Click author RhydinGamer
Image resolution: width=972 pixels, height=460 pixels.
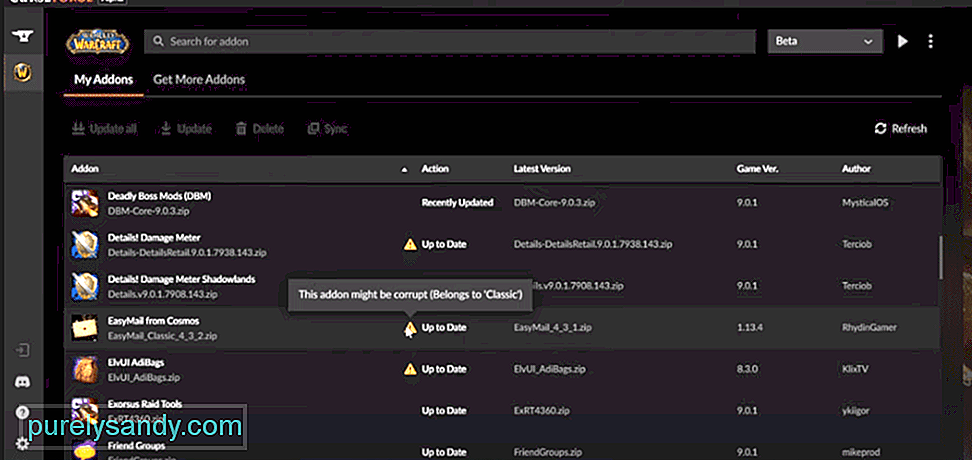click(869, 327)
